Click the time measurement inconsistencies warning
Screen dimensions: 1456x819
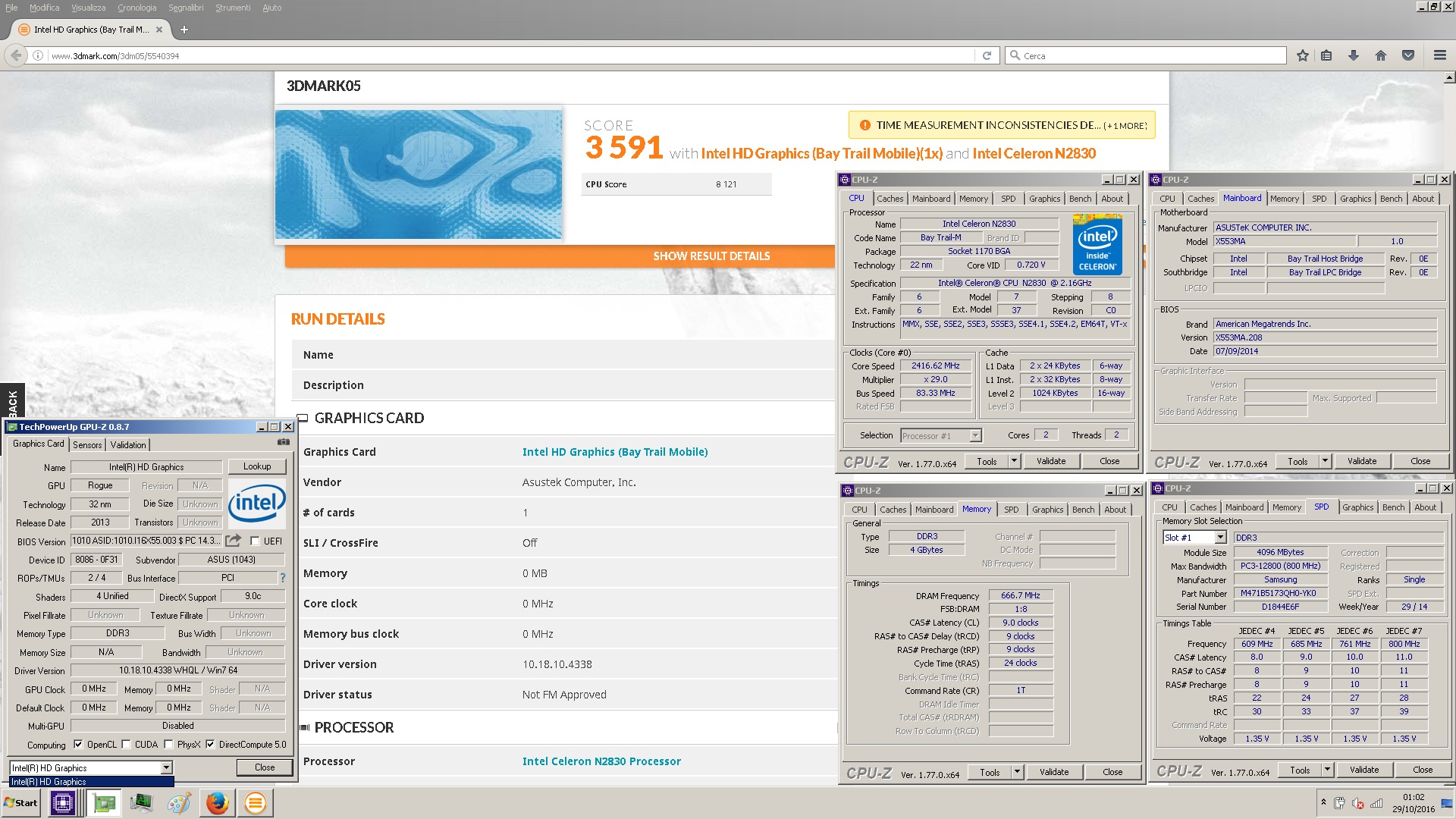click(1002, 125)
